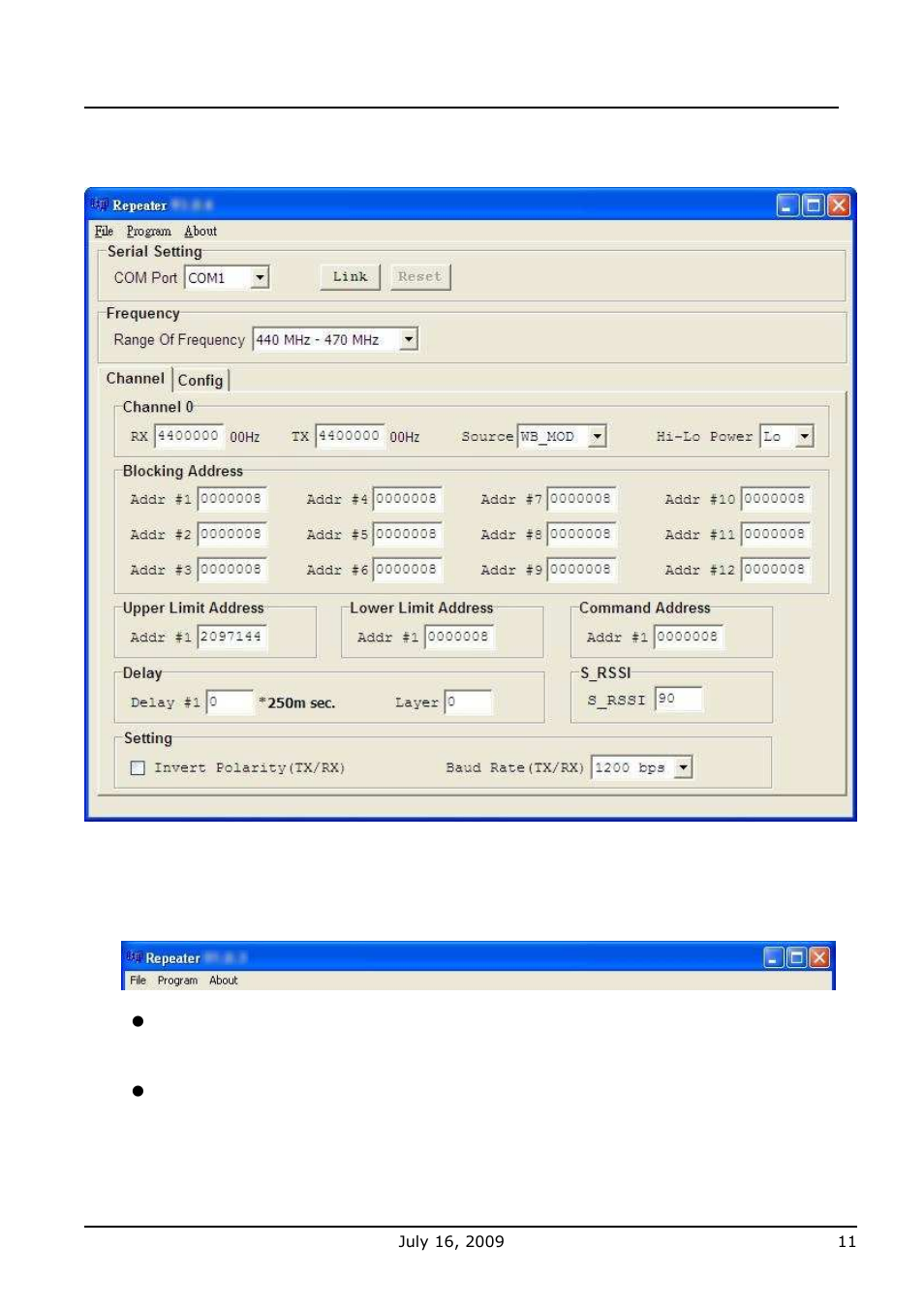Click the S_RSSI value field
This screenshot has width=924, height=1309.
679,699
